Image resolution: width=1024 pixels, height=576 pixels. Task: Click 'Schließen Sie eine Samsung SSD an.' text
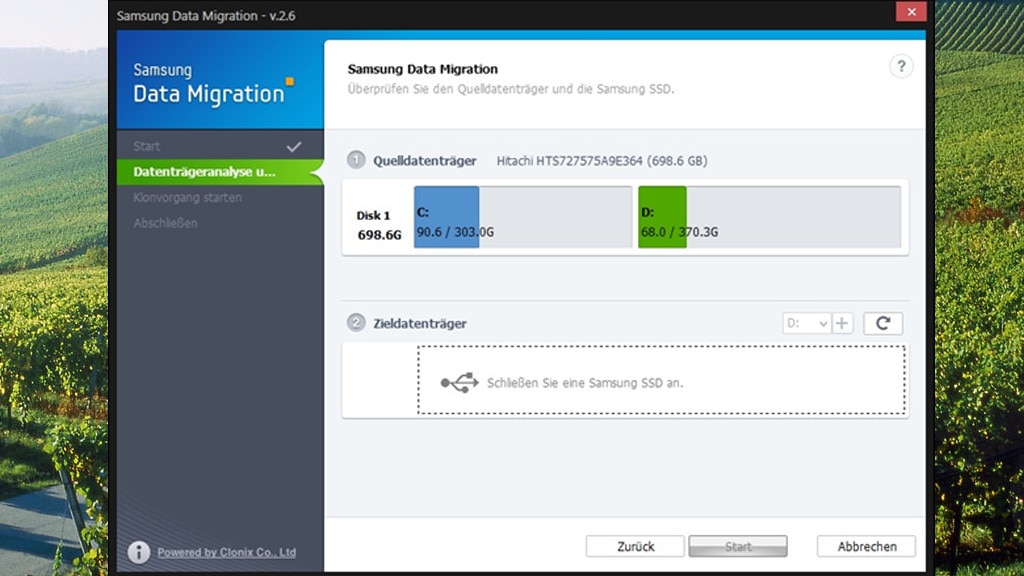click(x=584, y=383)
